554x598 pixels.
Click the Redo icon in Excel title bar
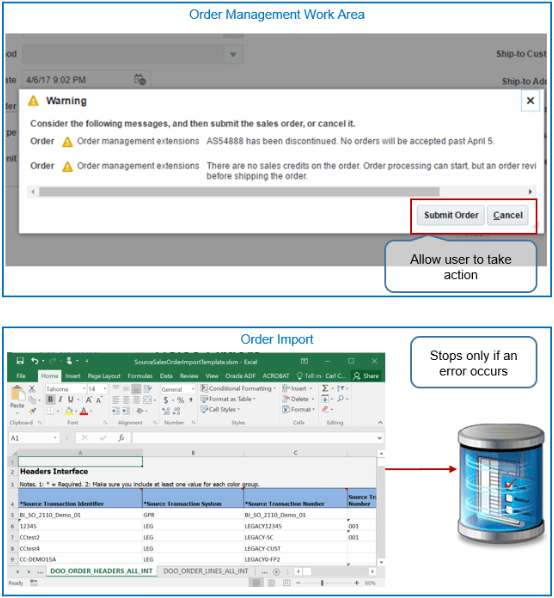coord(52,361)
